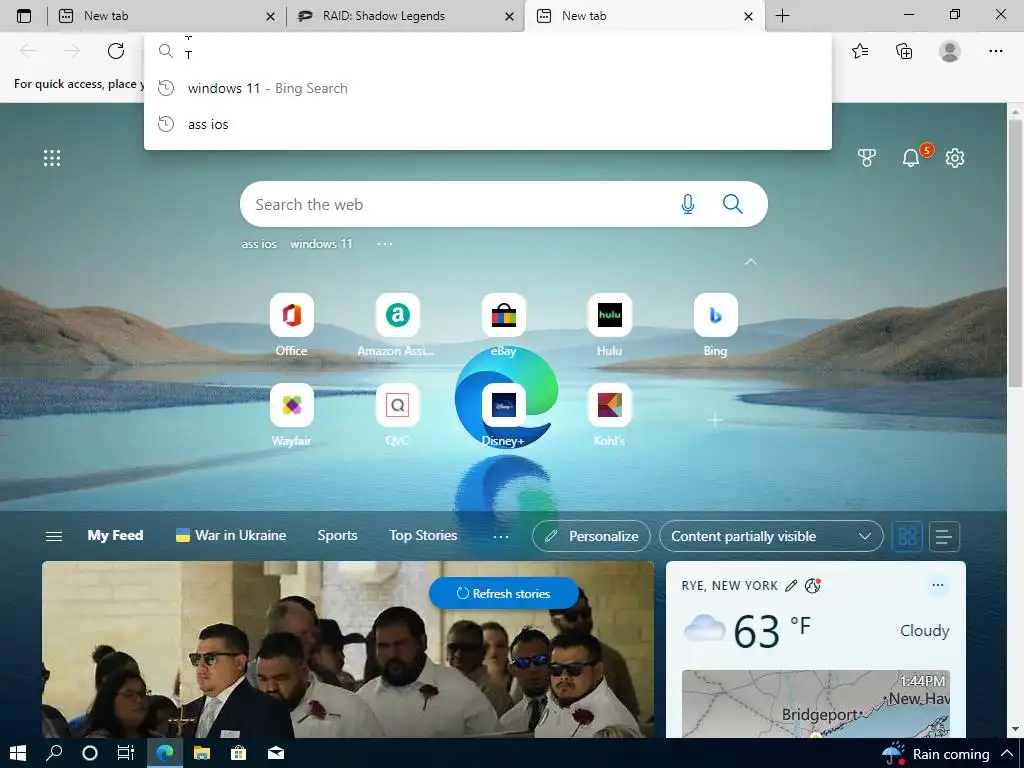Open the feed hamburger menu icon

[54, 536]
